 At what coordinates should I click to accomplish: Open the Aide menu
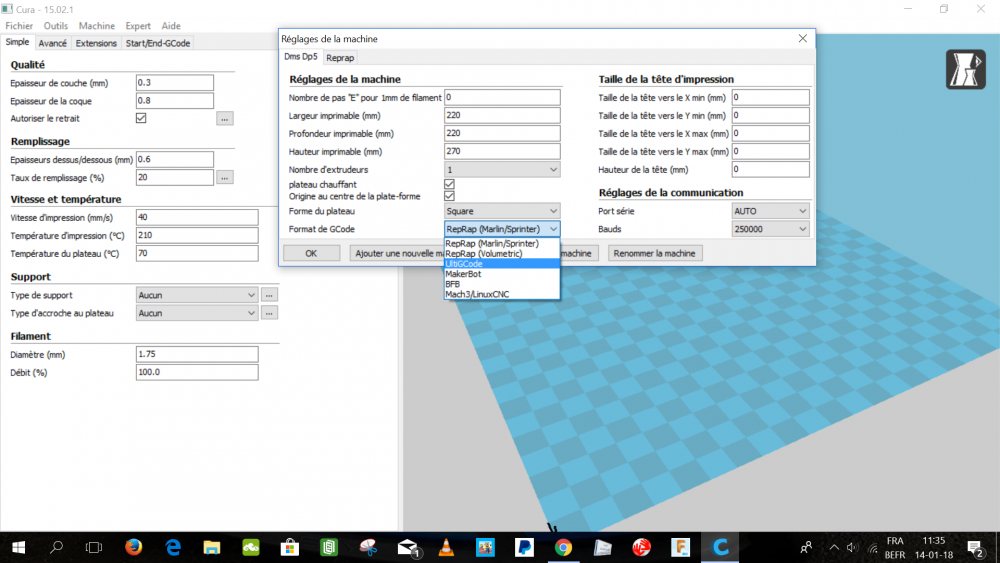coord(171,26)
